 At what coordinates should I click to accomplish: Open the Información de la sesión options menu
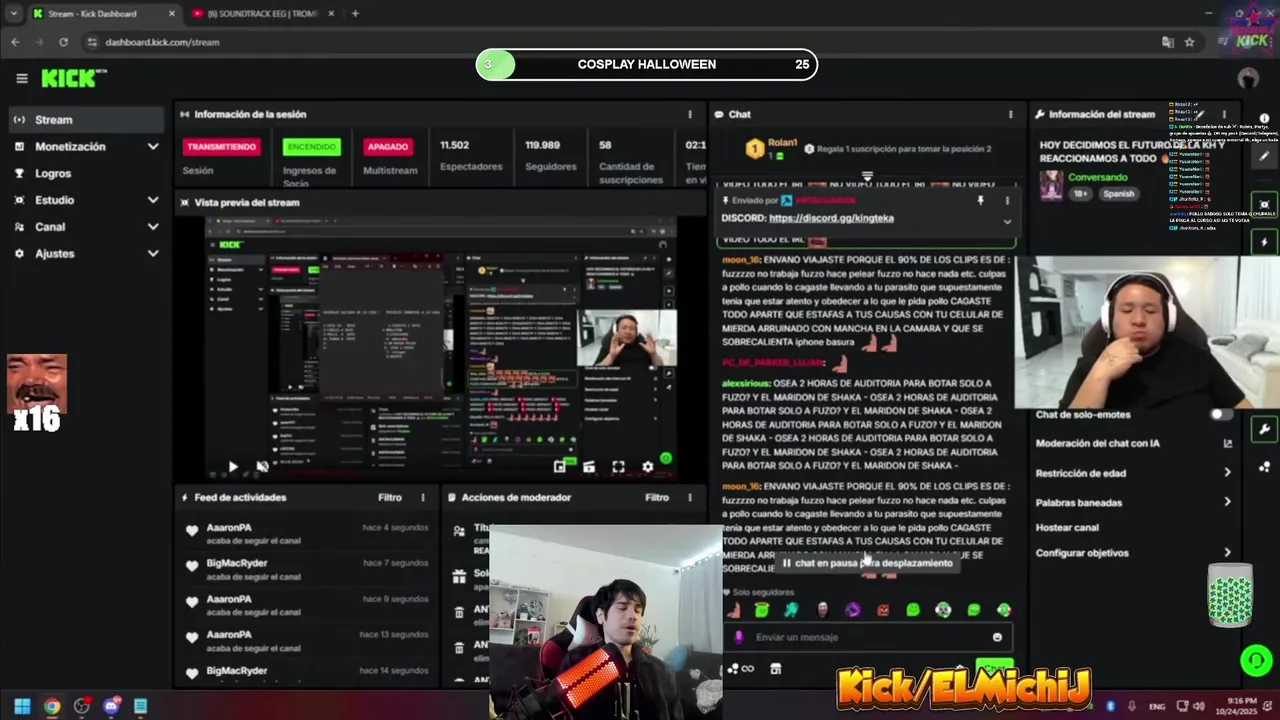tap(689, 114)
